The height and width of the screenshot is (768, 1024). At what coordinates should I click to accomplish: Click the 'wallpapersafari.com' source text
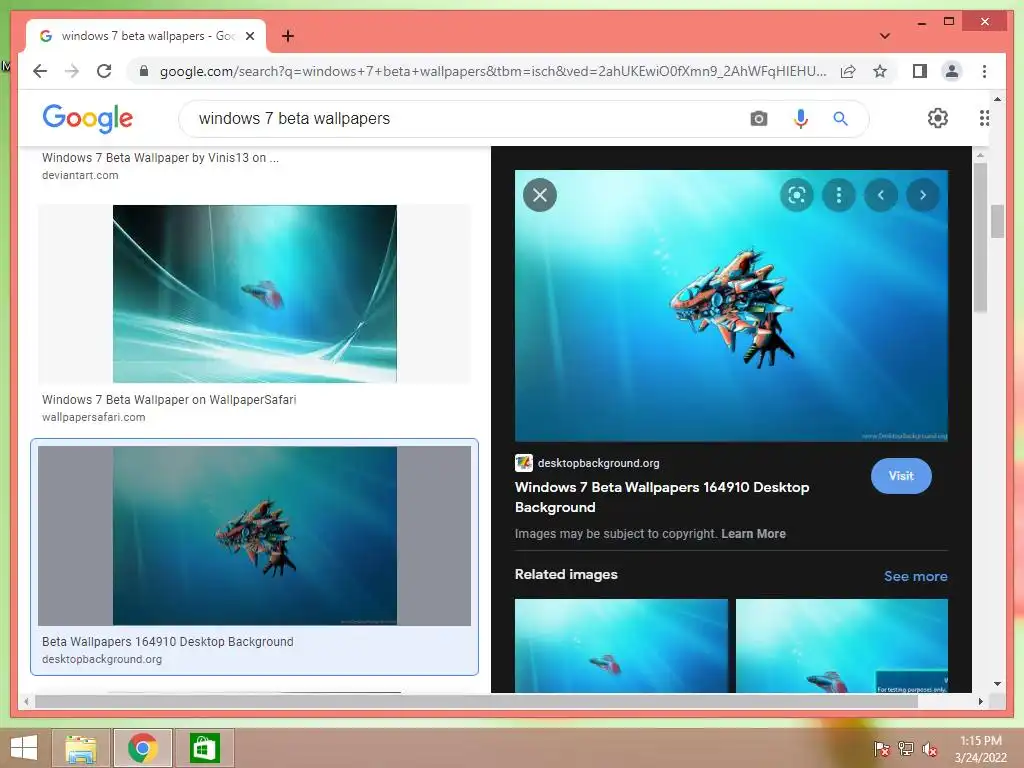(x=93, y=417)
